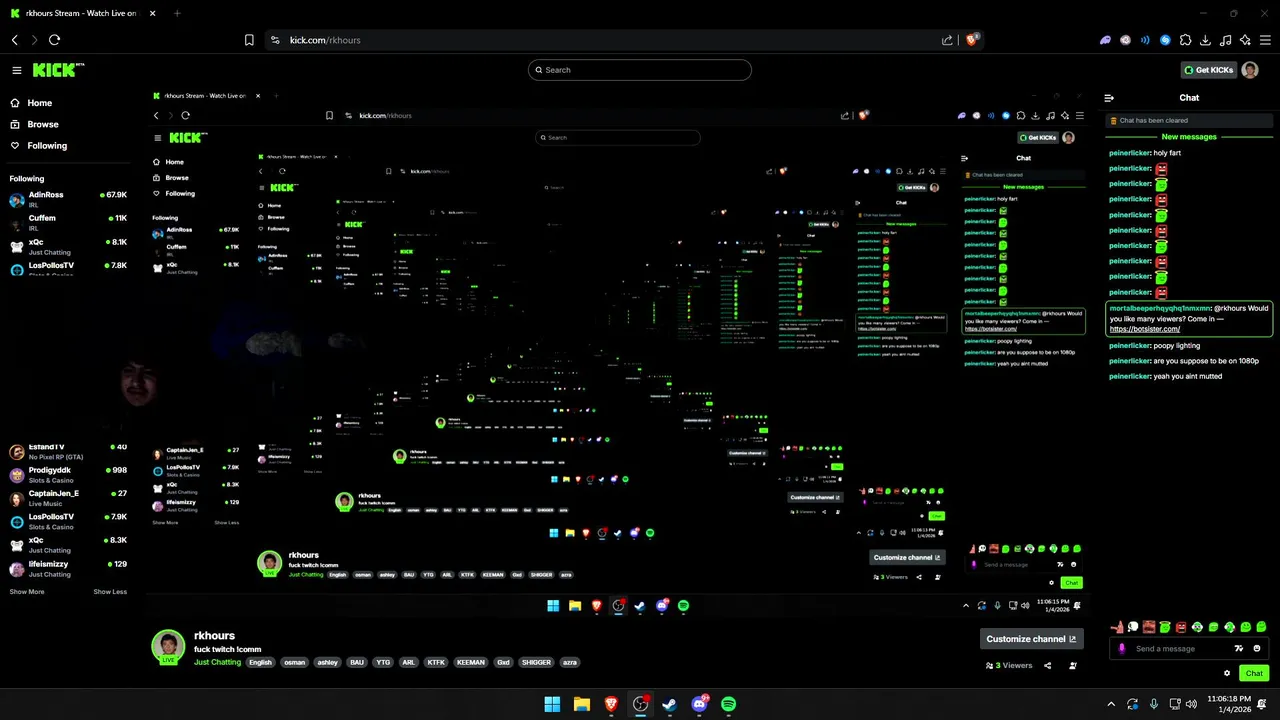The image size is (1280, 720).
Task: Collapse the chat panel with the arrow icon
Action: point(1109,98)
